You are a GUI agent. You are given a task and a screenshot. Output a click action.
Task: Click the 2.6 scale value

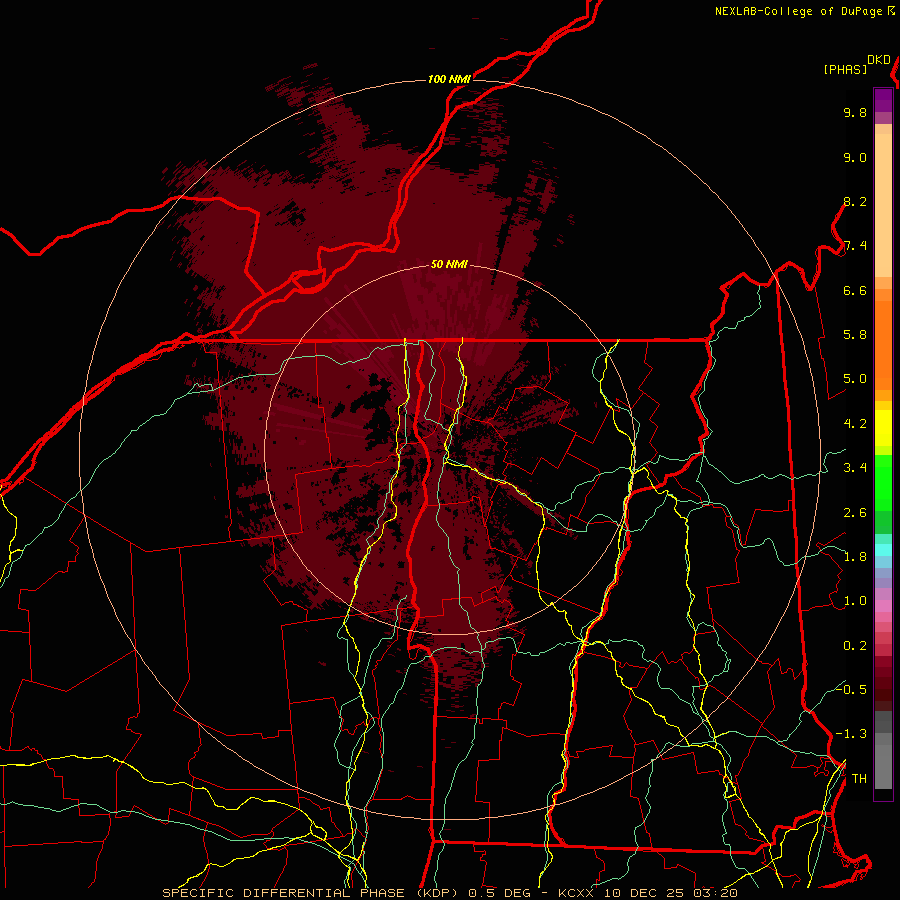pos(855,512)
